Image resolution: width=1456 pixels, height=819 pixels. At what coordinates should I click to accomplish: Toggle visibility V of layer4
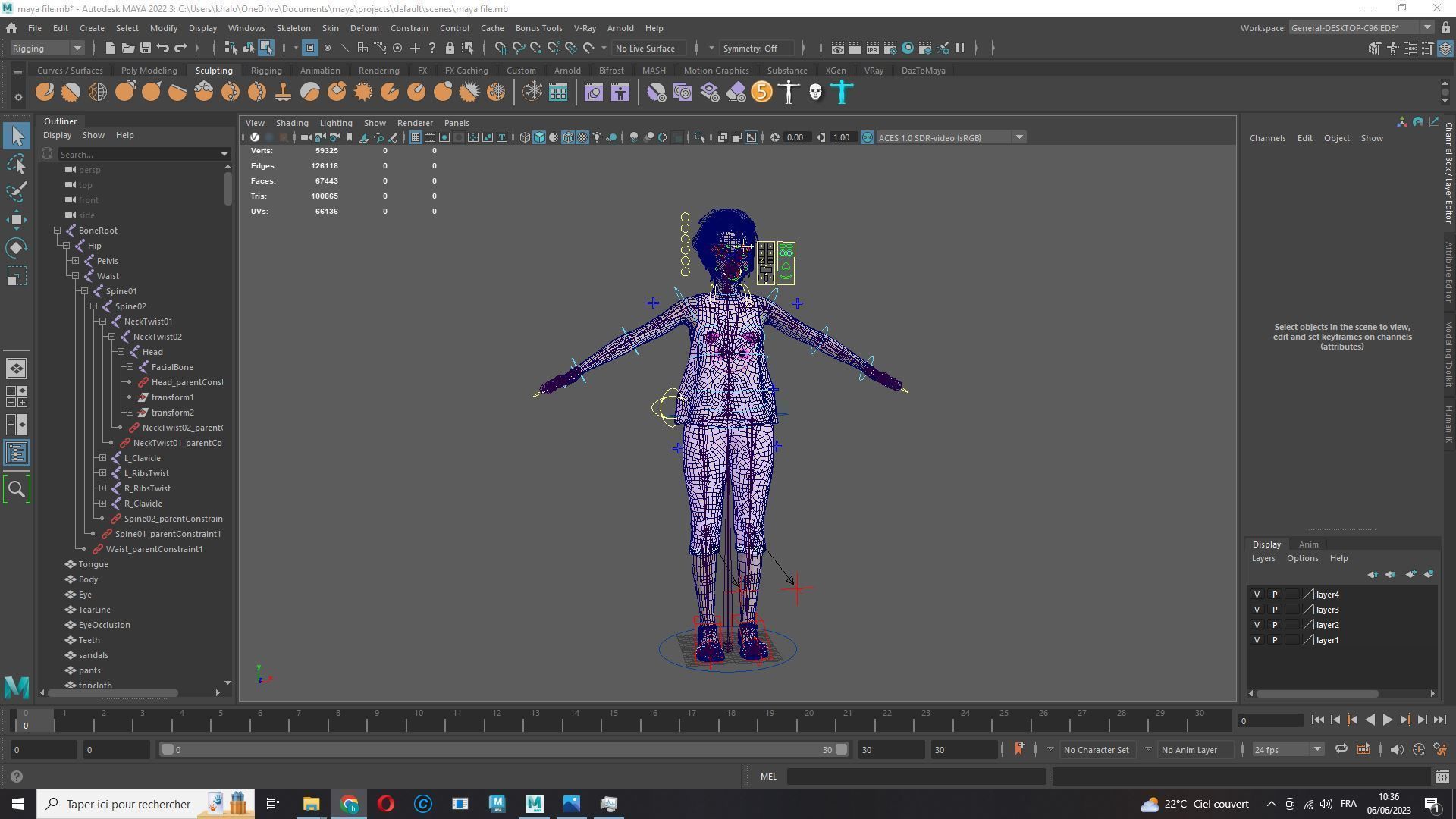tap(1257, 595)
